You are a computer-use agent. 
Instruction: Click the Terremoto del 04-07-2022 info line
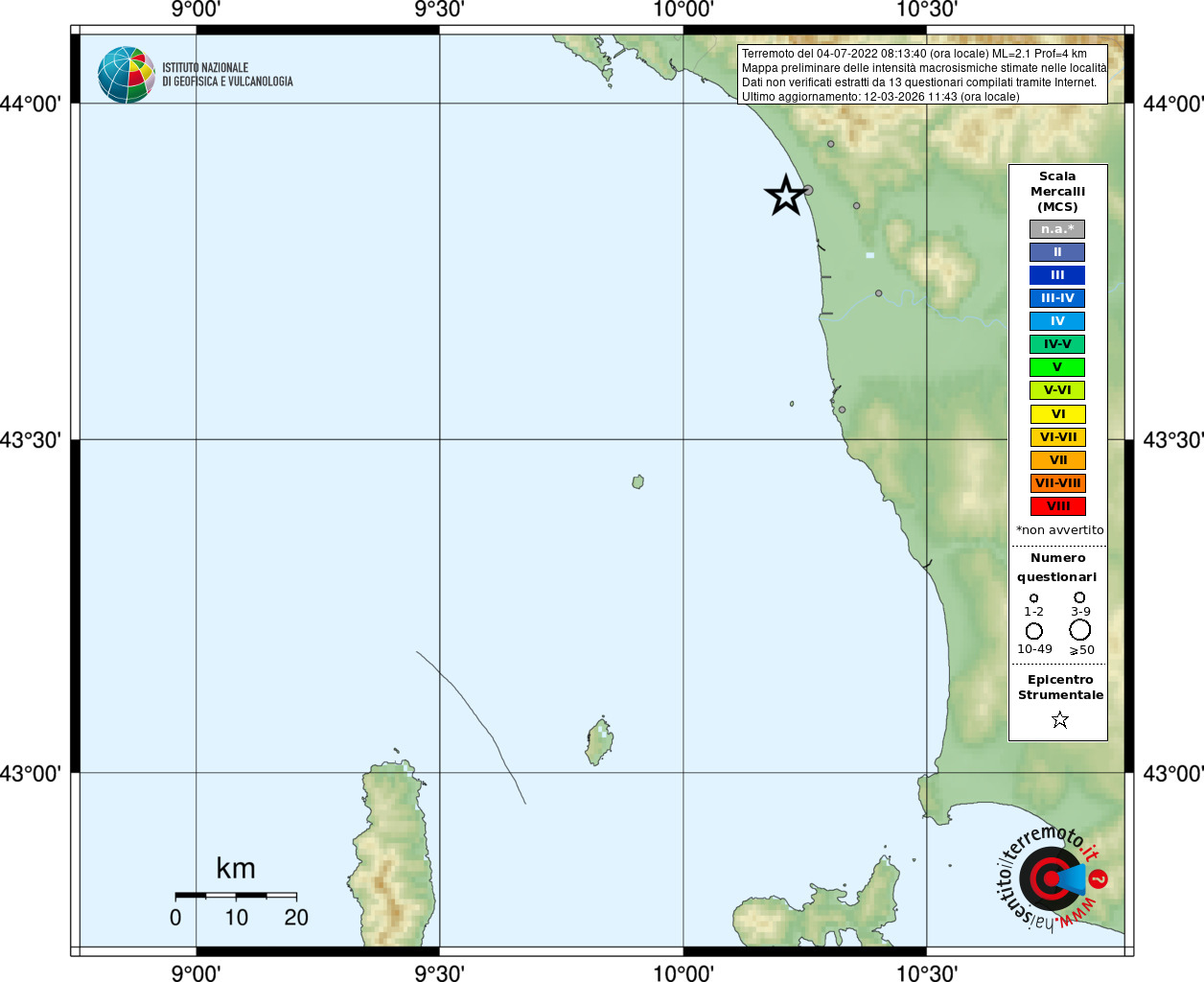click(915, 54)
